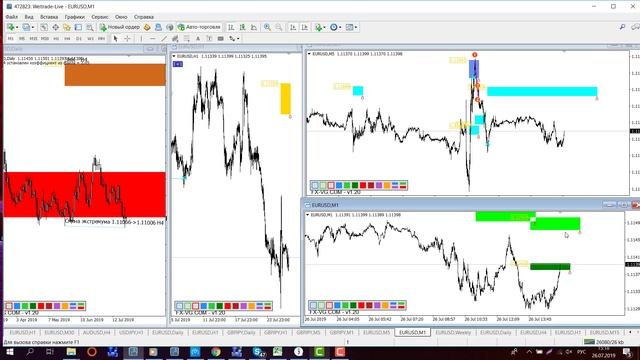Toggle the H4 timeframe button

click(67, 38)
